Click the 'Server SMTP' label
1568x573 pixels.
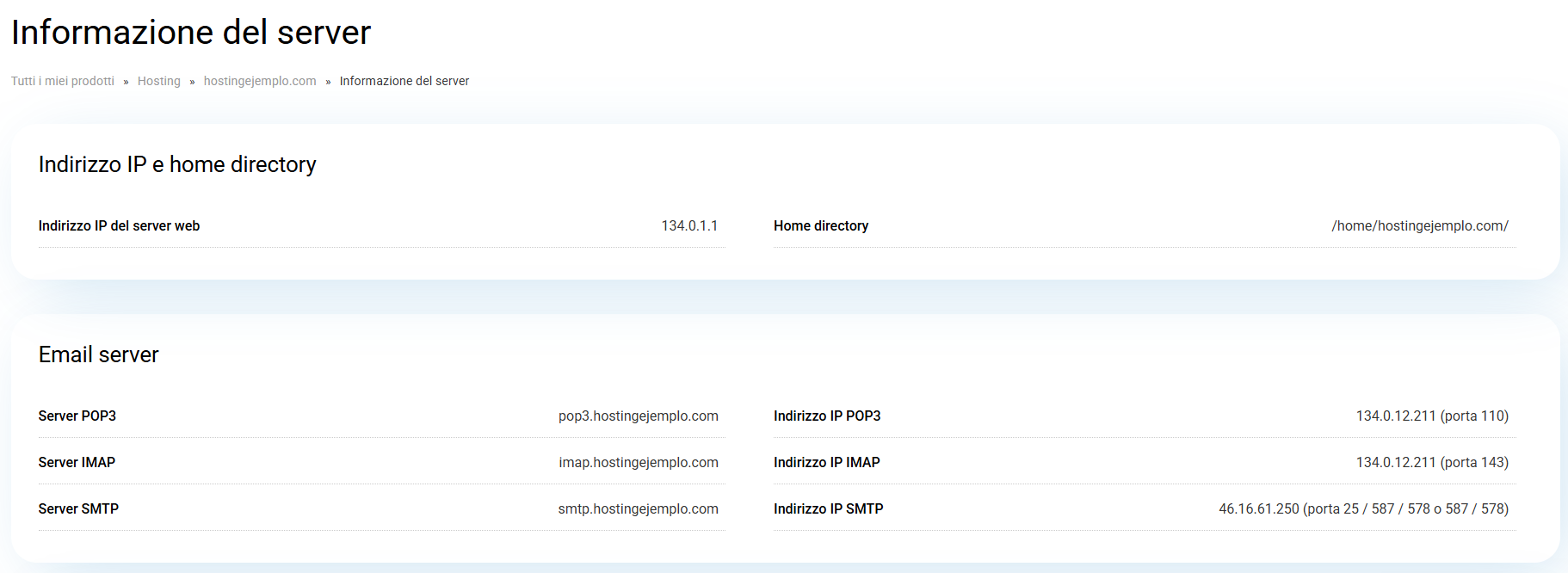78,508
